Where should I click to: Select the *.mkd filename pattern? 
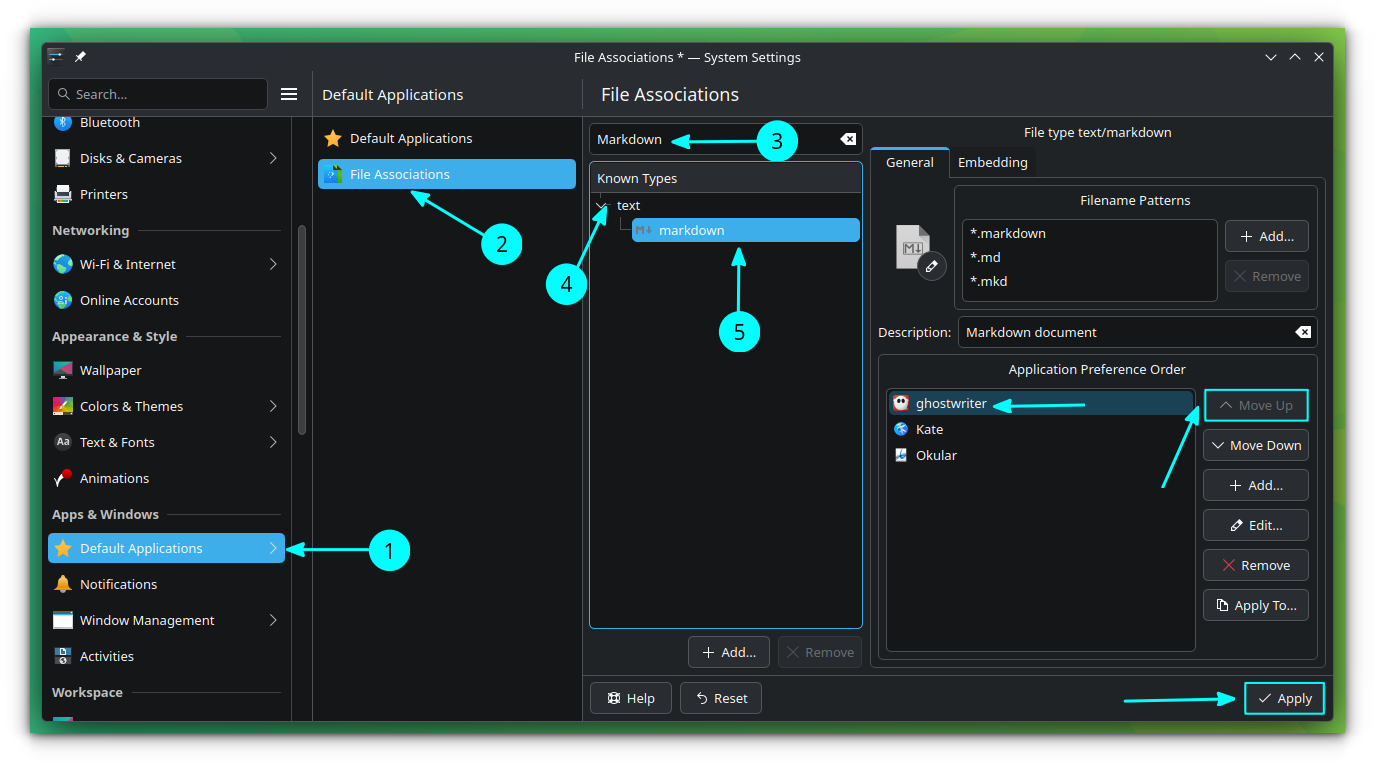[1089, 281]
